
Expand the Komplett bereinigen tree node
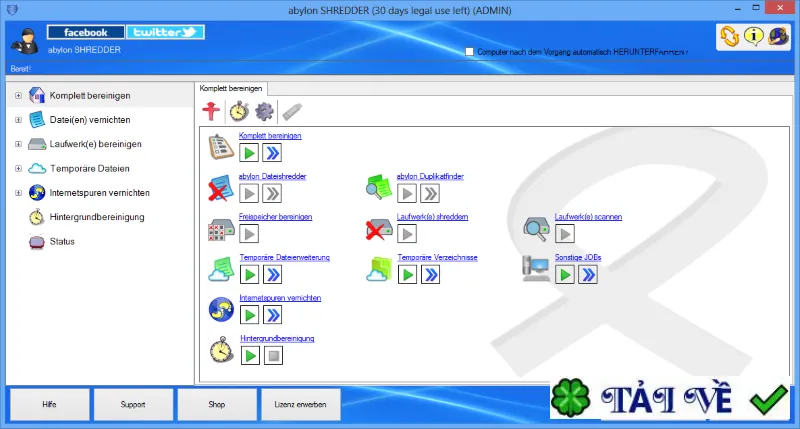click(x=18, y=95)
